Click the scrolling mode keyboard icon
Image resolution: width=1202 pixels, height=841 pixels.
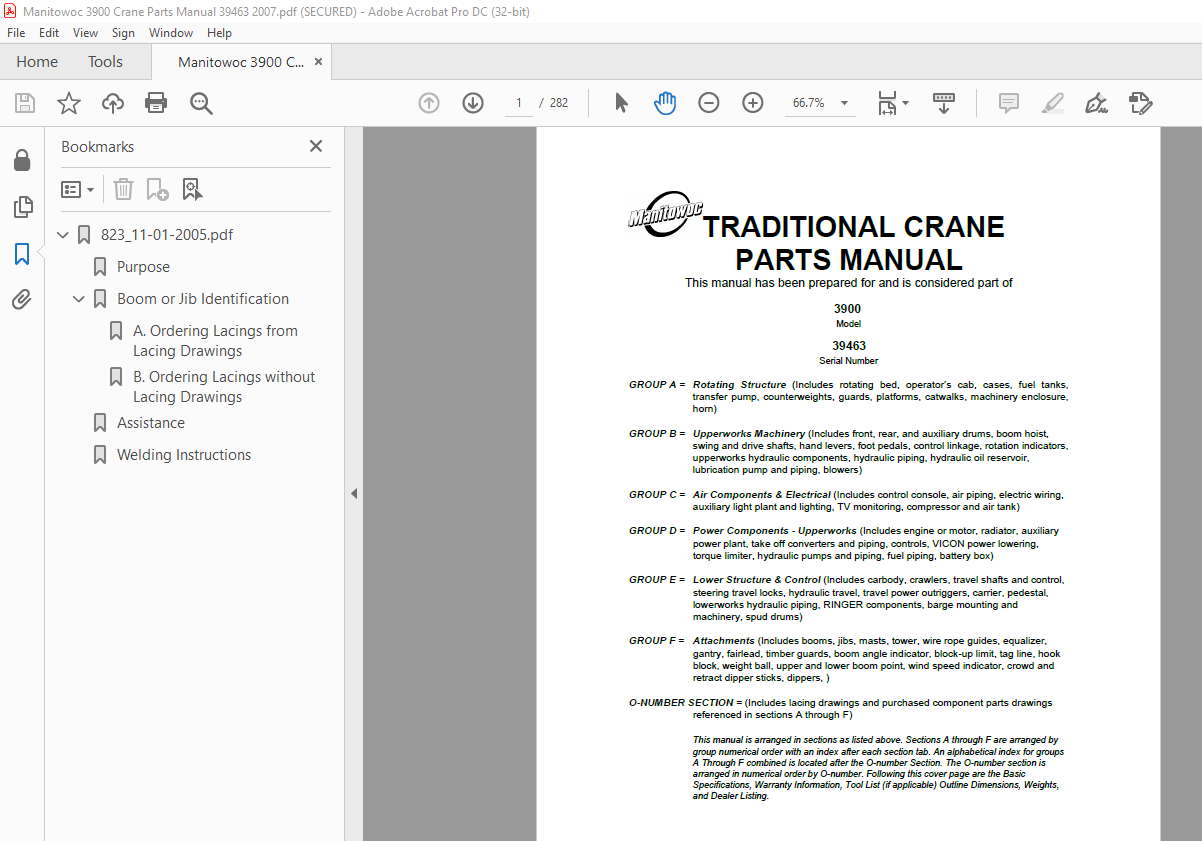[944, 103]
